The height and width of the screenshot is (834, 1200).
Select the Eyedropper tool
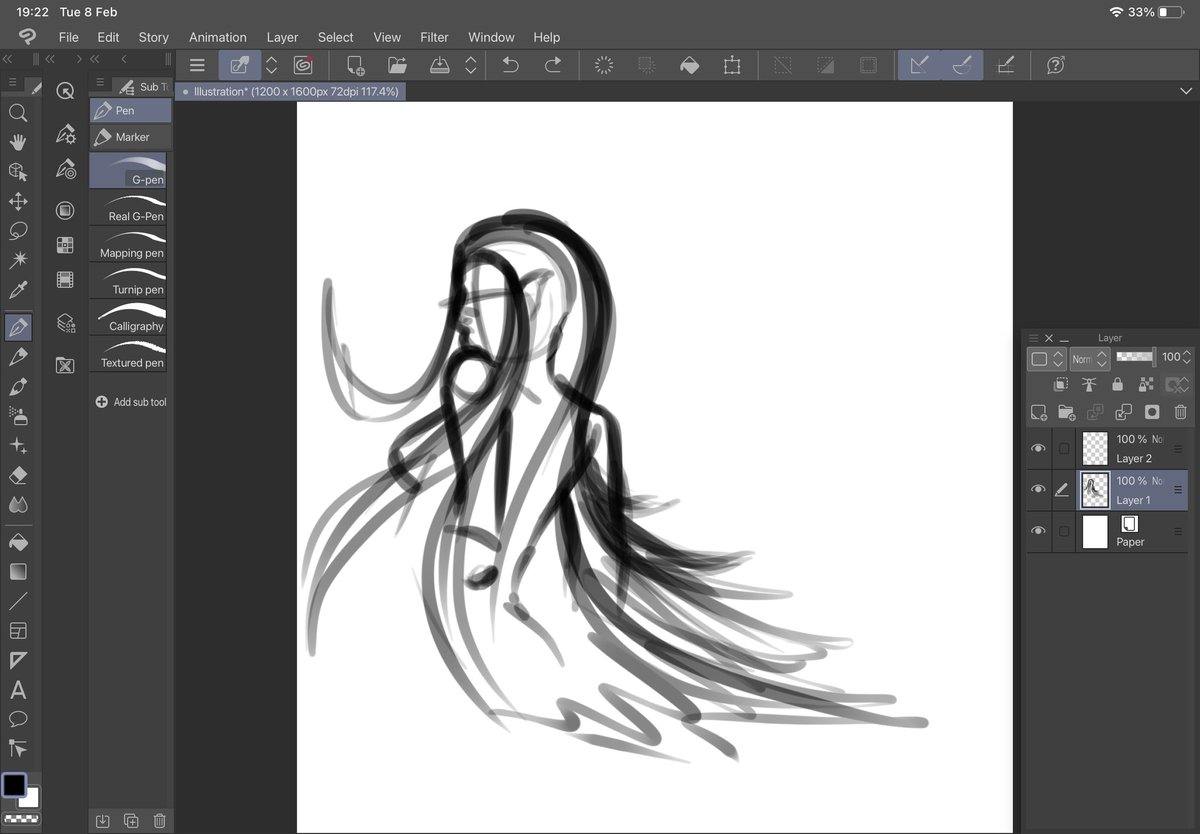17,291
